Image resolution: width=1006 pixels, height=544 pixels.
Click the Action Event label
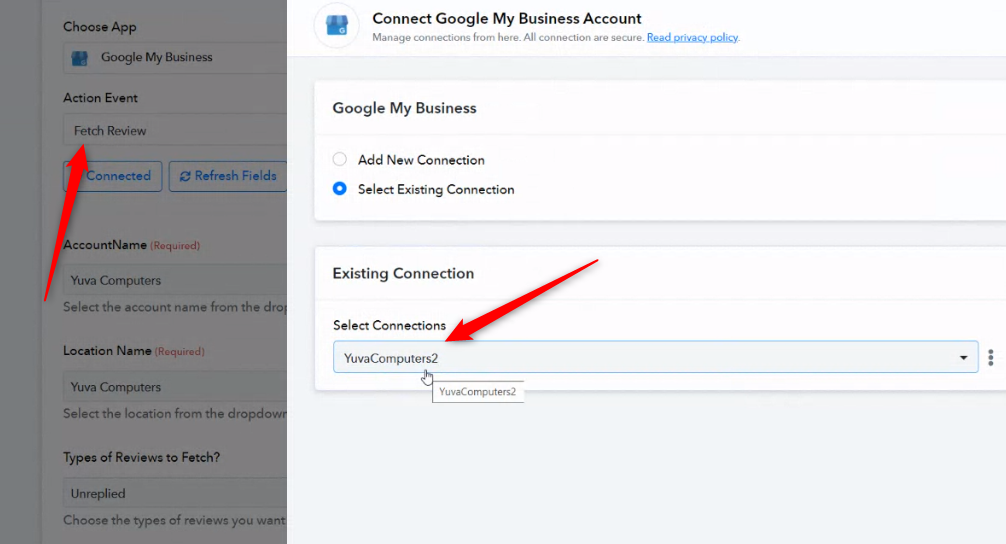pos(100,98)
